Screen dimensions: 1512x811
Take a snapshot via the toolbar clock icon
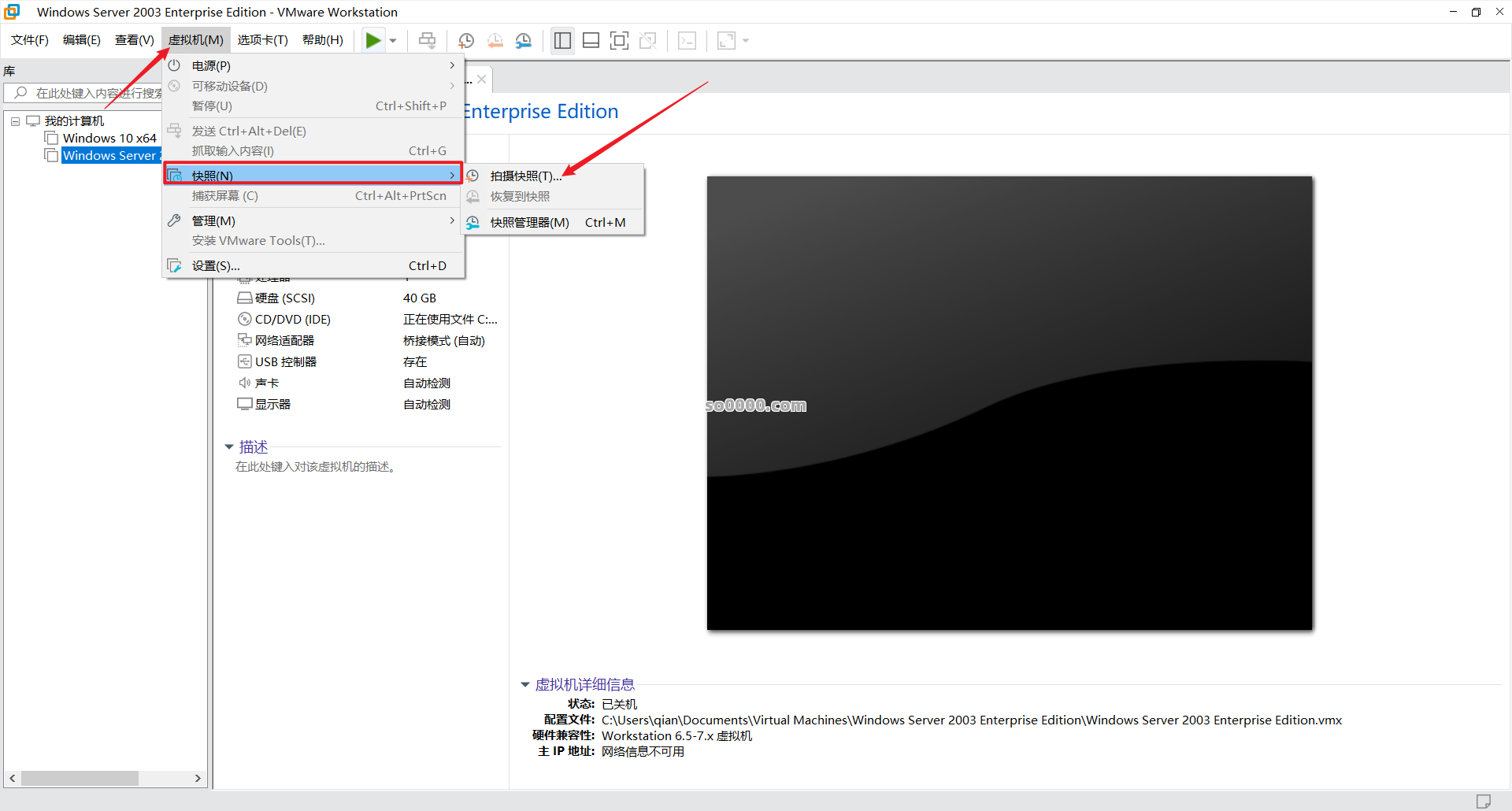click(x=465, y=40)
